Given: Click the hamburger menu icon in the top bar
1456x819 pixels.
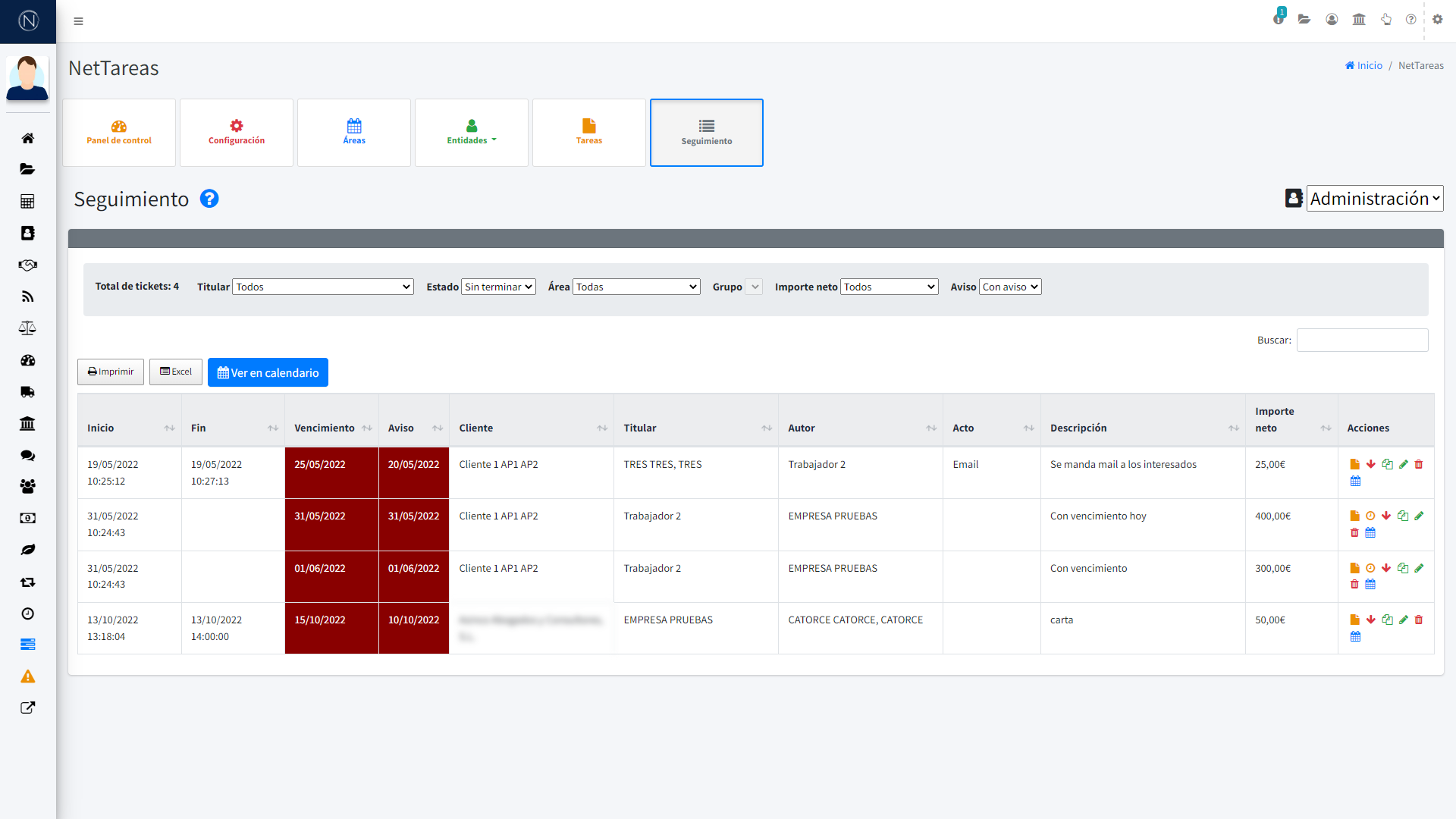Looking at the screenshot, I should 78,21.
